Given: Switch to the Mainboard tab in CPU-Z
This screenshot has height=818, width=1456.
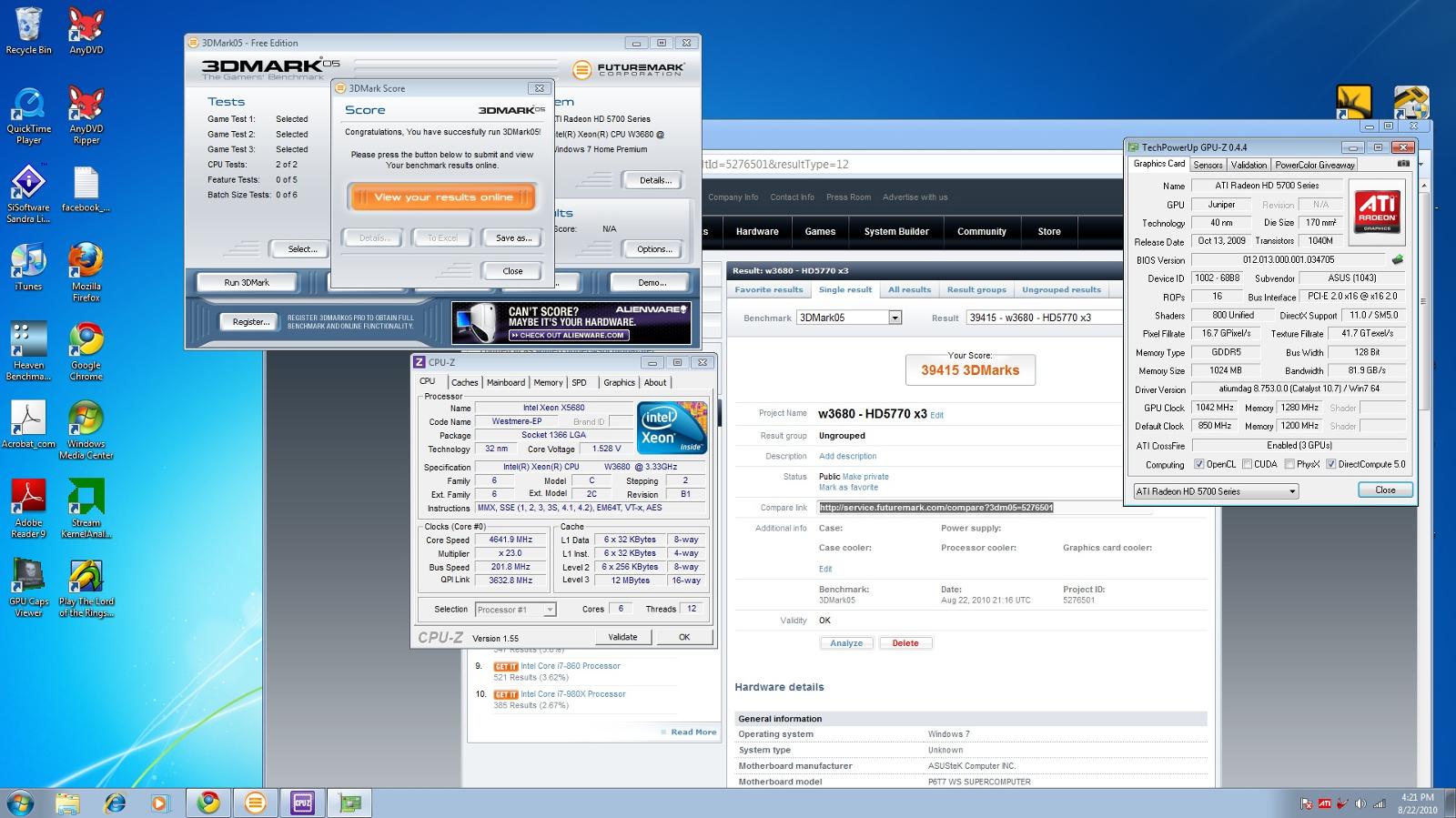Looking at the screenshot, I should 506,382.
